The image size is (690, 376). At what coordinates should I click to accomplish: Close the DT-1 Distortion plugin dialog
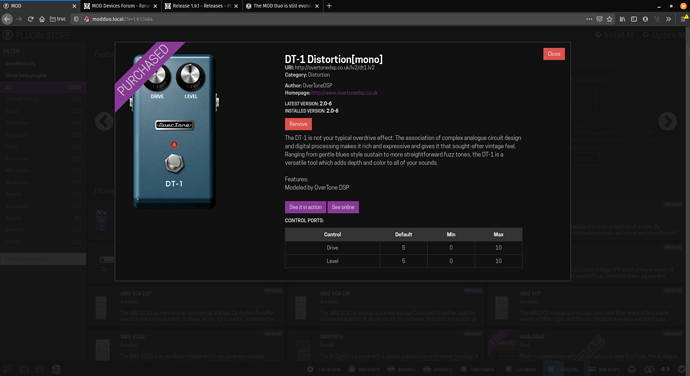click(x=554, y=54)
